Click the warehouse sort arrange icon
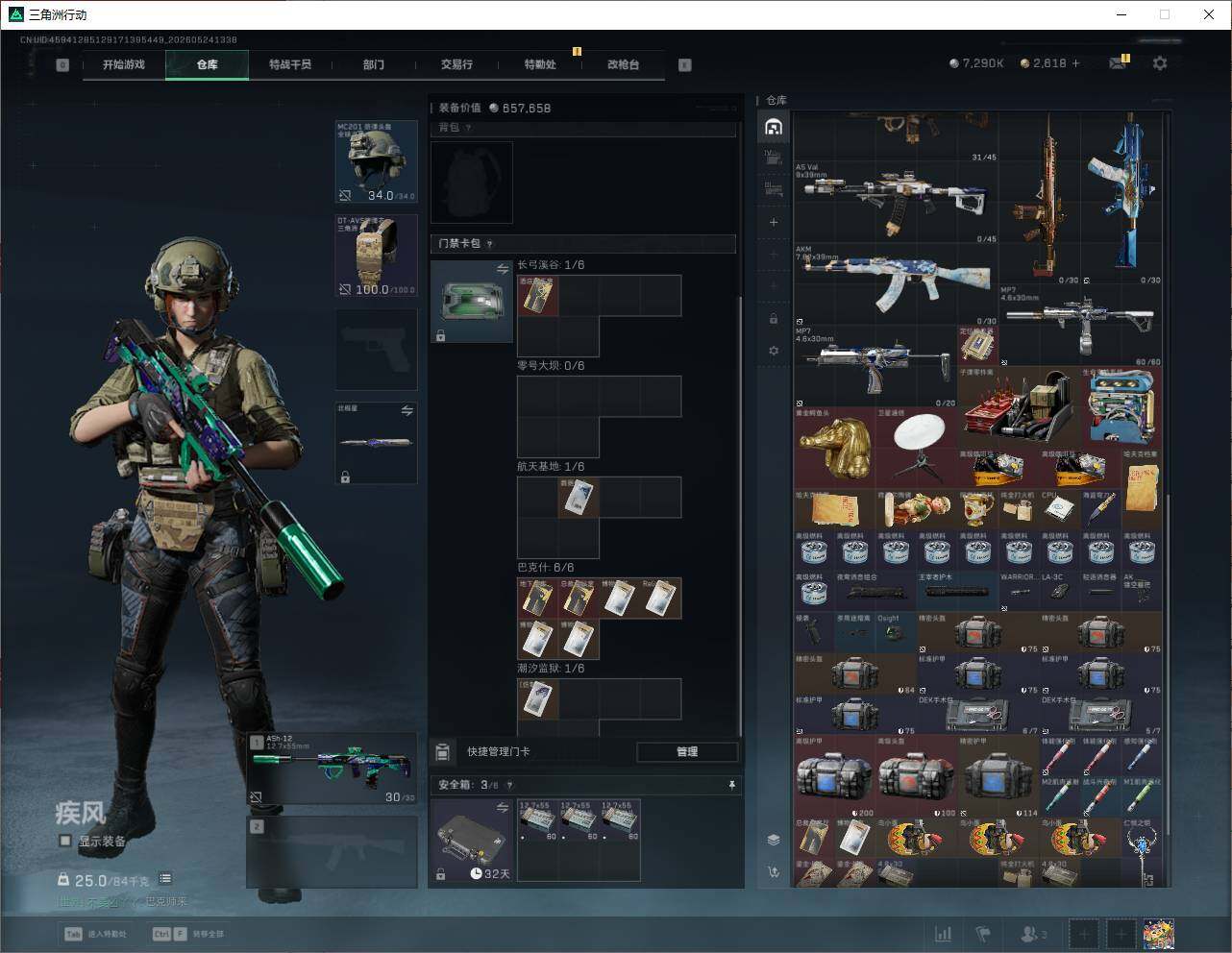The width and height of the screenshot is (1232, 953). tap(774, 871)
